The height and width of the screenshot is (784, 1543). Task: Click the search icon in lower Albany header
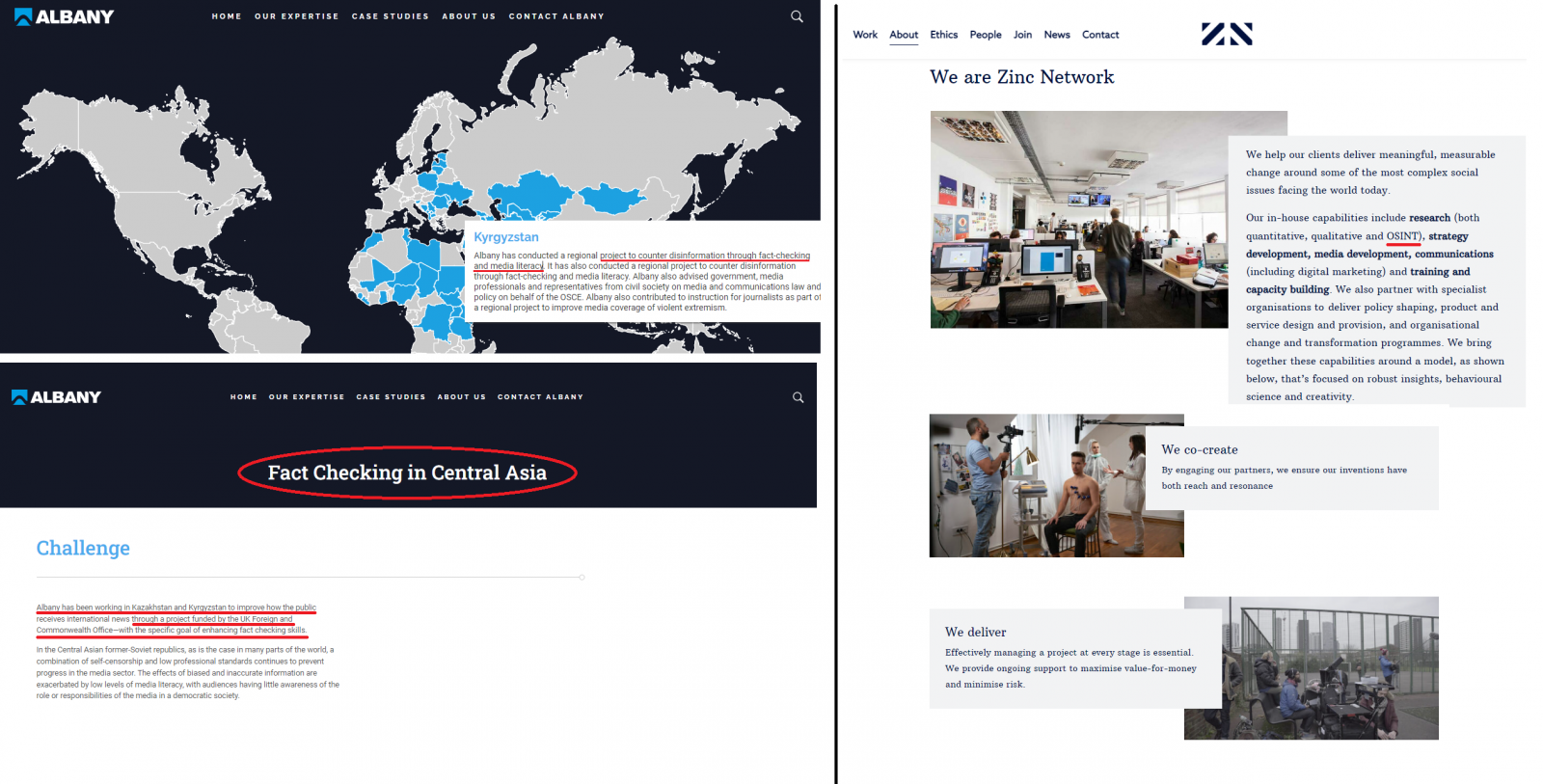(798, 397)
